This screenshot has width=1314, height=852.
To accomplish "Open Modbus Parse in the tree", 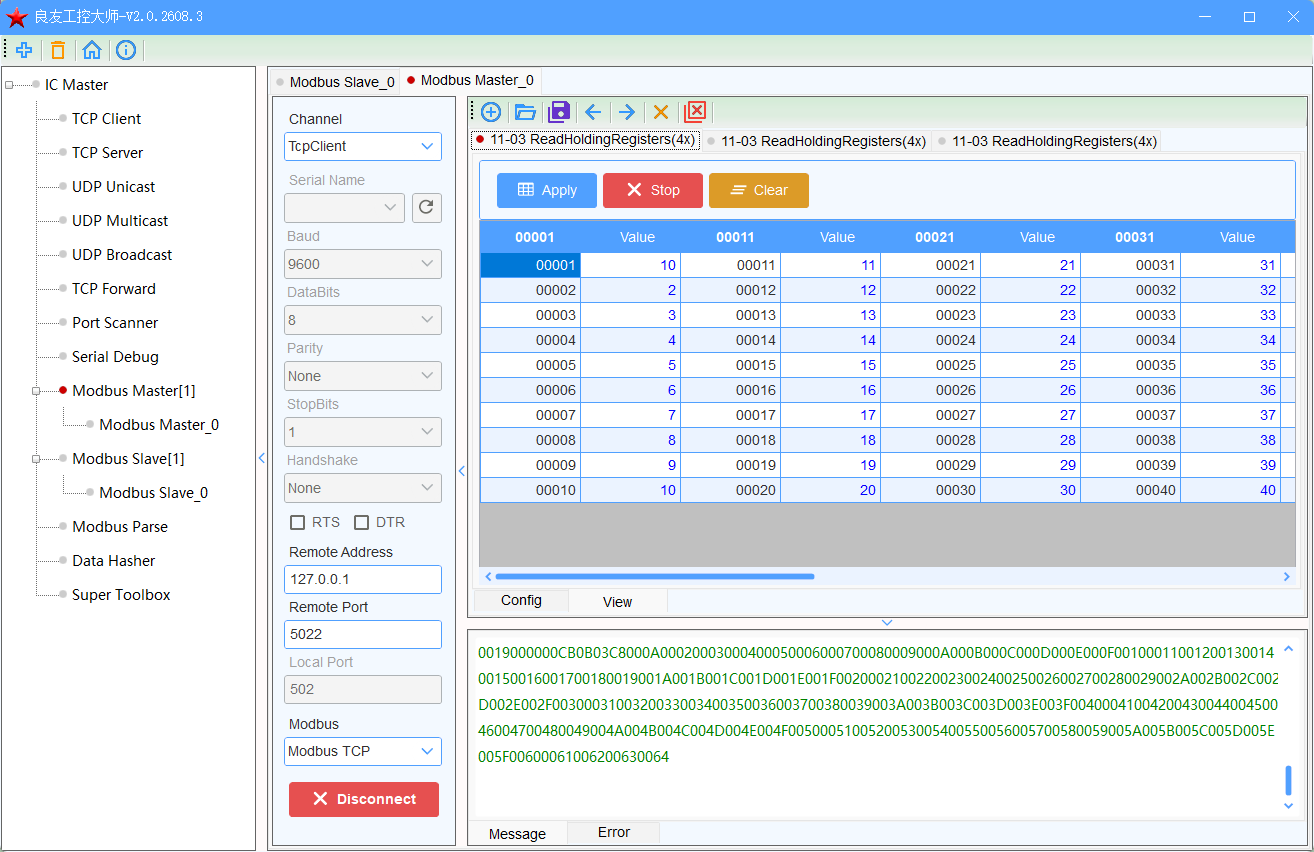I will 120,527.
